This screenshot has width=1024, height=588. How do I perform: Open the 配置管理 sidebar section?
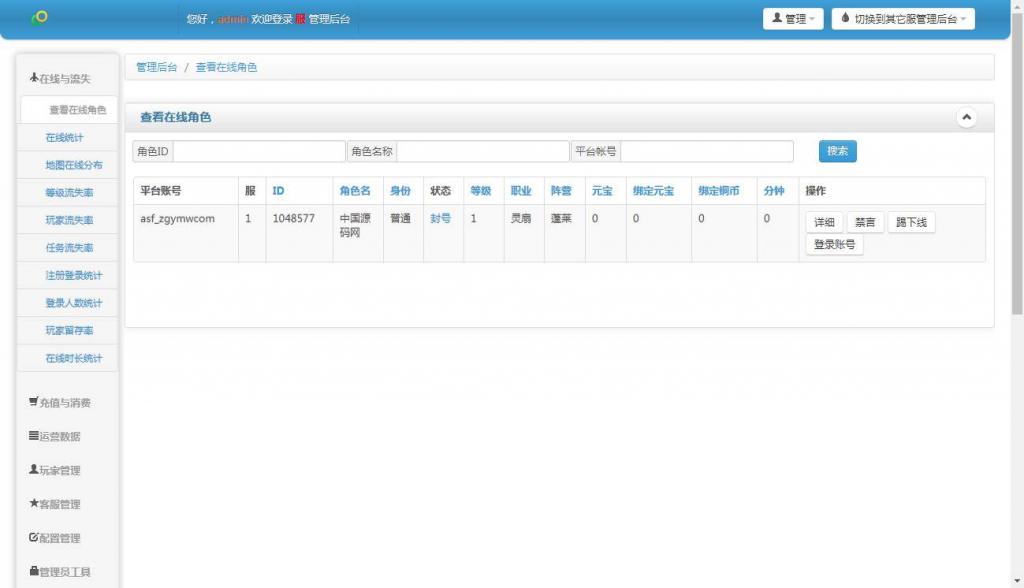pos(55,539)
